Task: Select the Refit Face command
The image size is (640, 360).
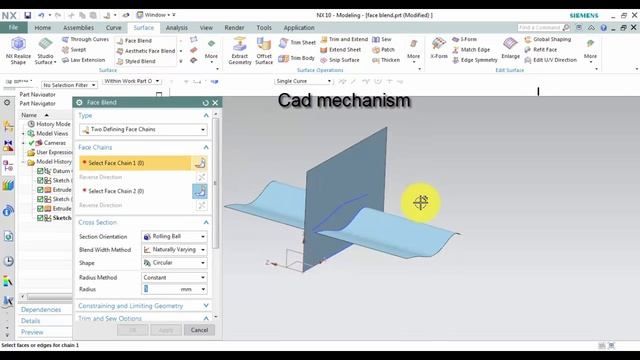Action: click(540, 49)
